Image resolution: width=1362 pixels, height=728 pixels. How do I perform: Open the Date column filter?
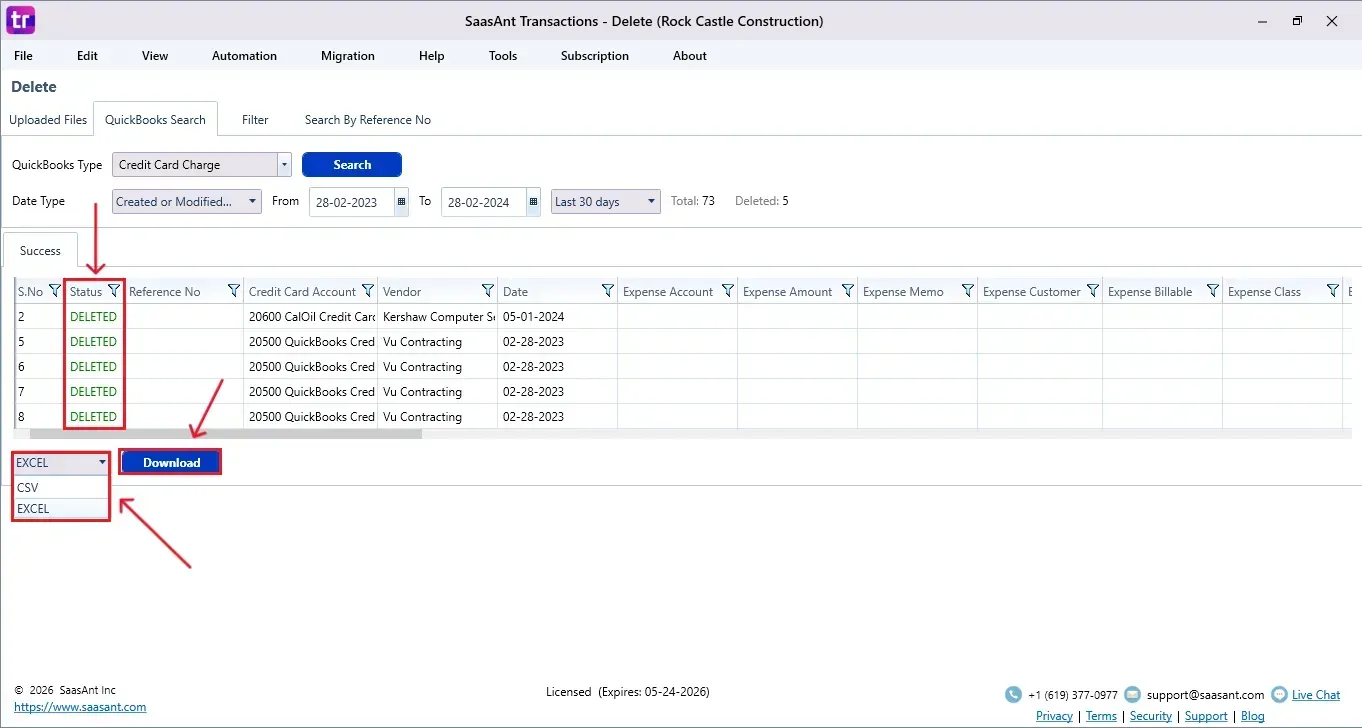(x=608, y=291)
